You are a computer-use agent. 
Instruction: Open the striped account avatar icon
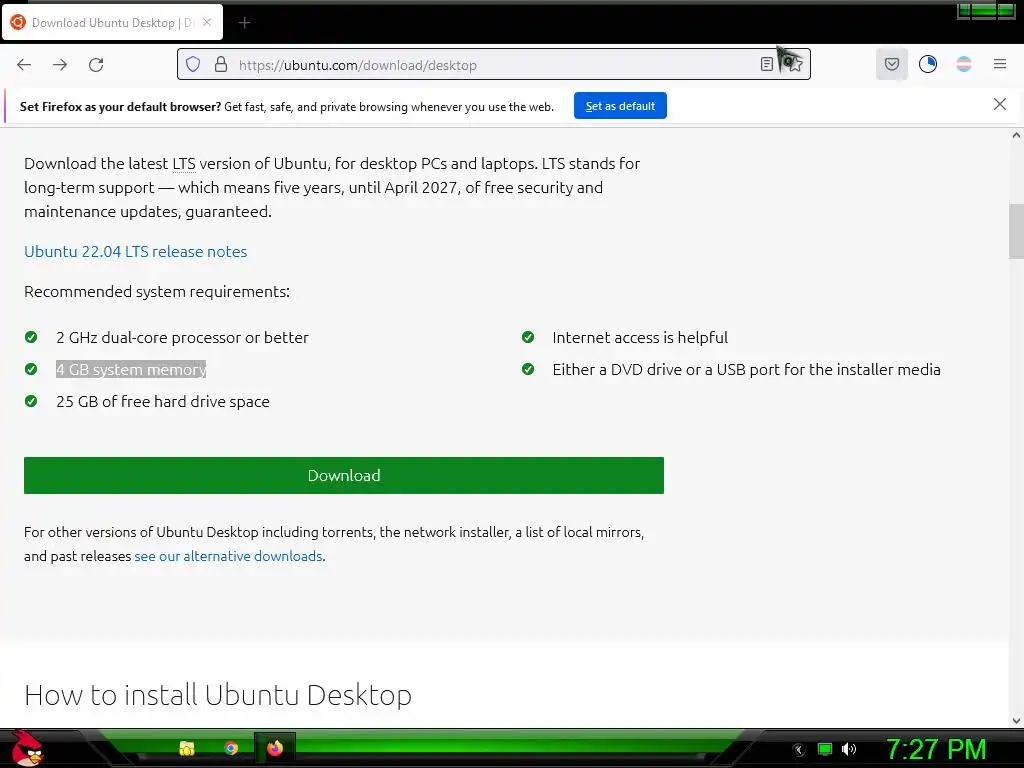(963, 64)
